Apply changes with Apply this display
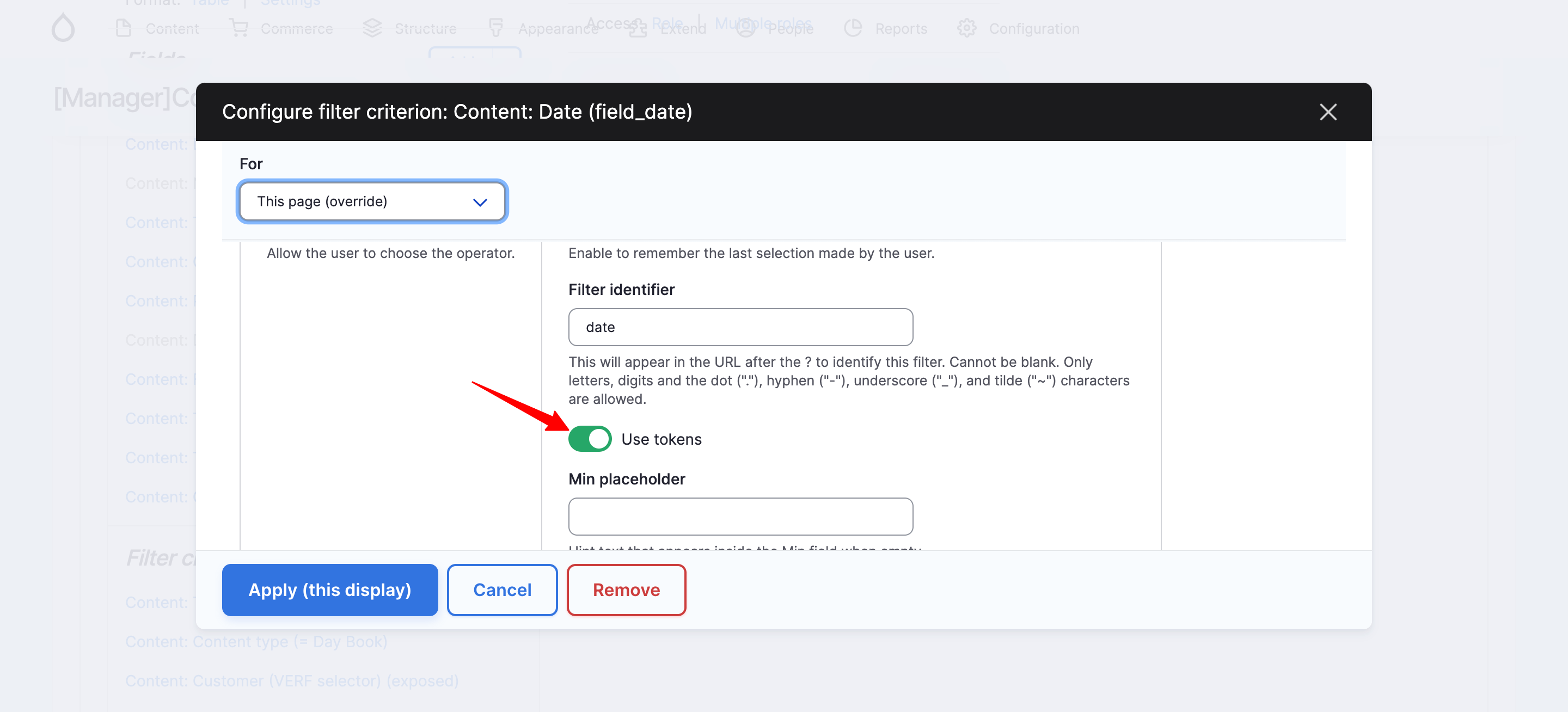Viewport: 1568px width, 712px height. (330, 590)
